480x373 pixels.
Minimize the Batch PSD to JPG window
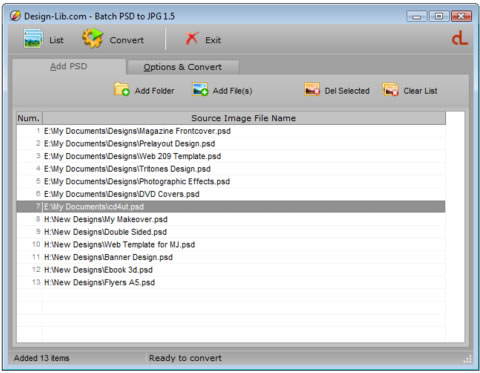tap(416, 16)
